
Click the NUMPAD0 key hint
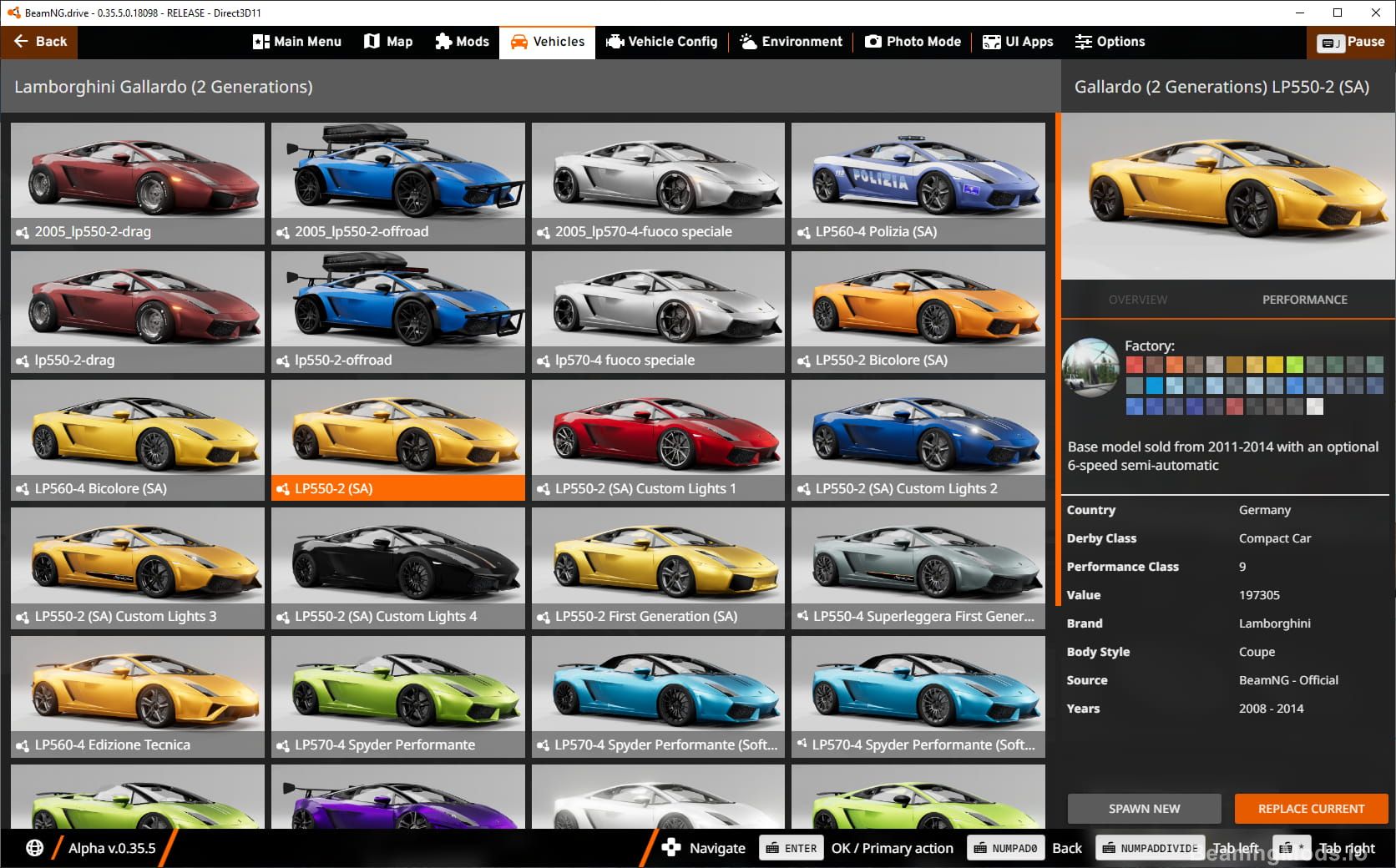[x=1004, y=848]
